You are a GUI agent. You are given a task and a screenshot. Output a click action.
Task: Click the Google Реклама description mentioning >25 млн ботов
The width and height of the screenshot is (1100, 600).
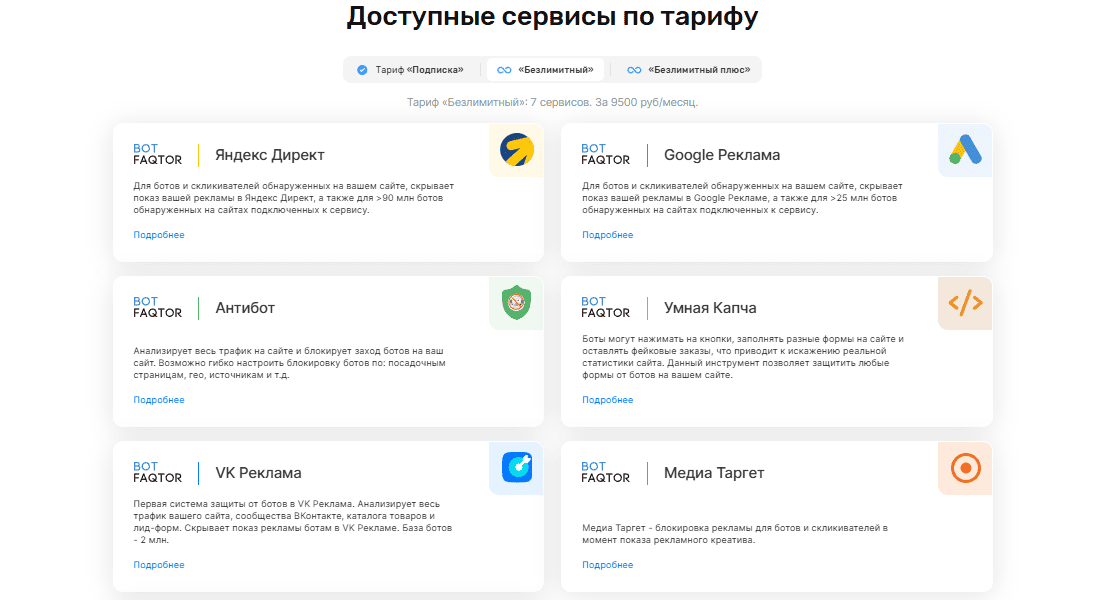[x=742, y=198]
